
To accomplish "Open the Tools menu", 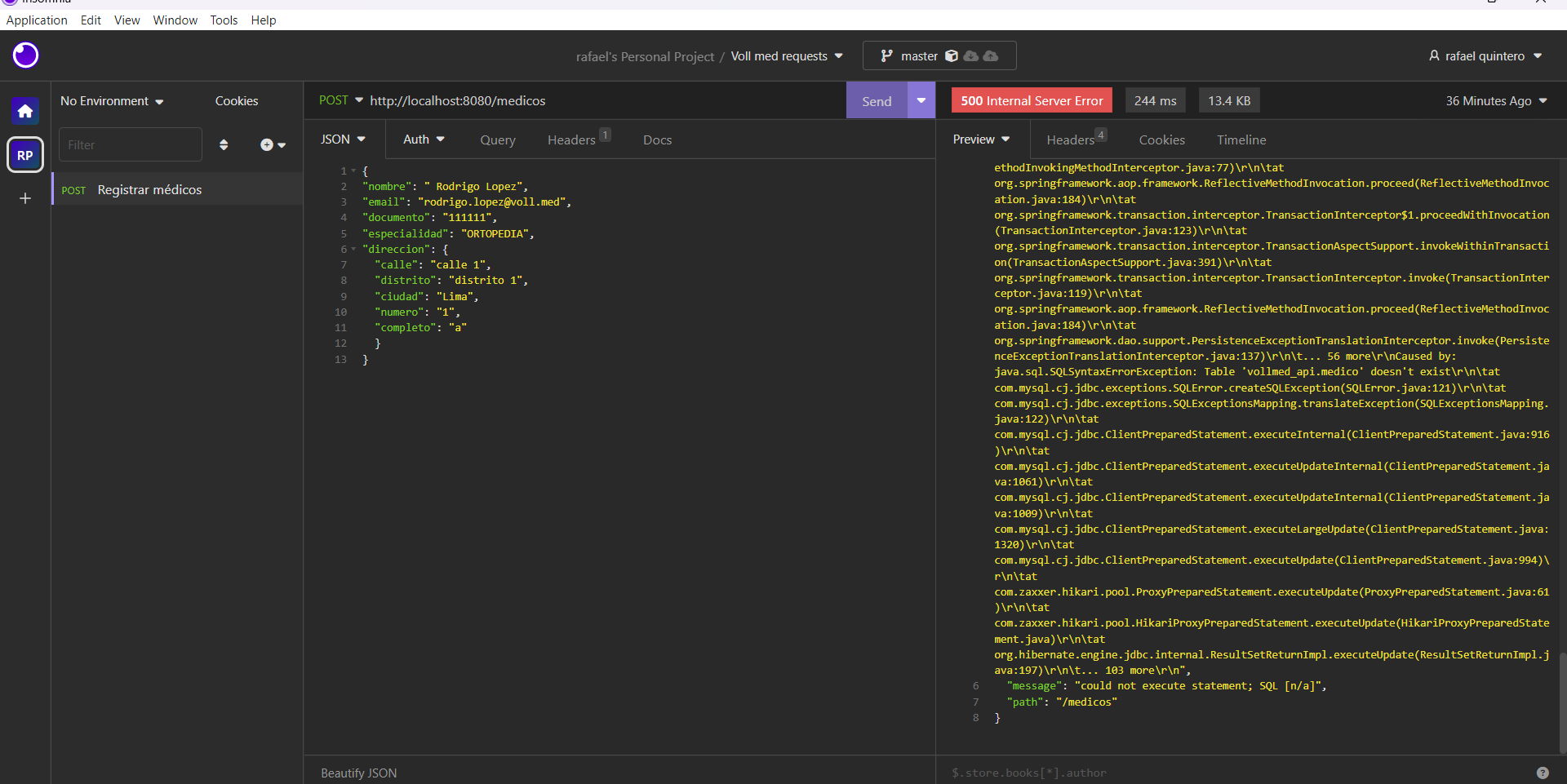I will tap(224, 20).
